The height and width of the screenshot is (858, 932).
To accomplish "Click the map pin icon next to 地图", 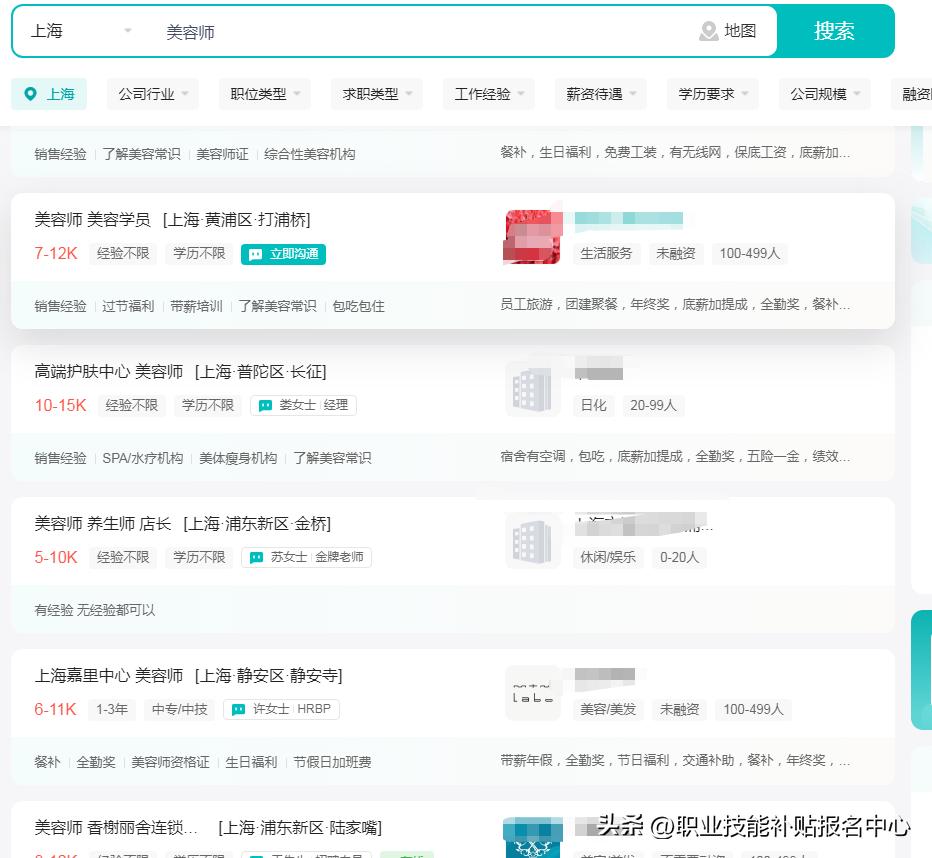I will coord(707,31).
